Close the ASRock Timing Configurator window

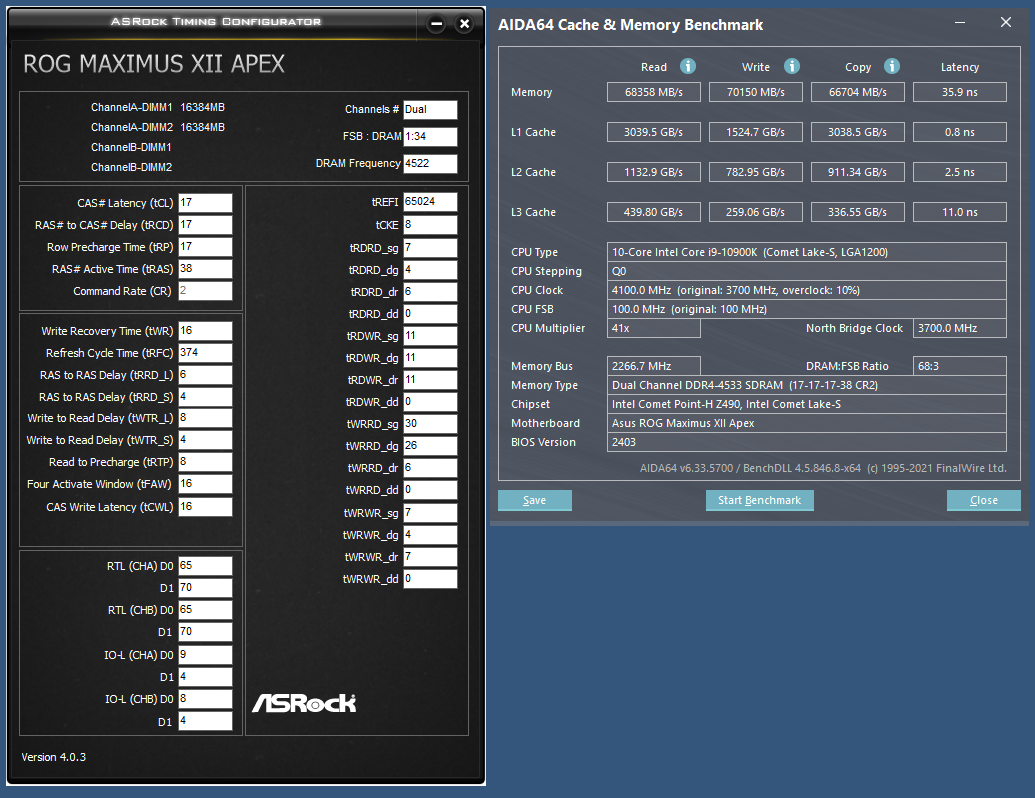pos(465,24)
